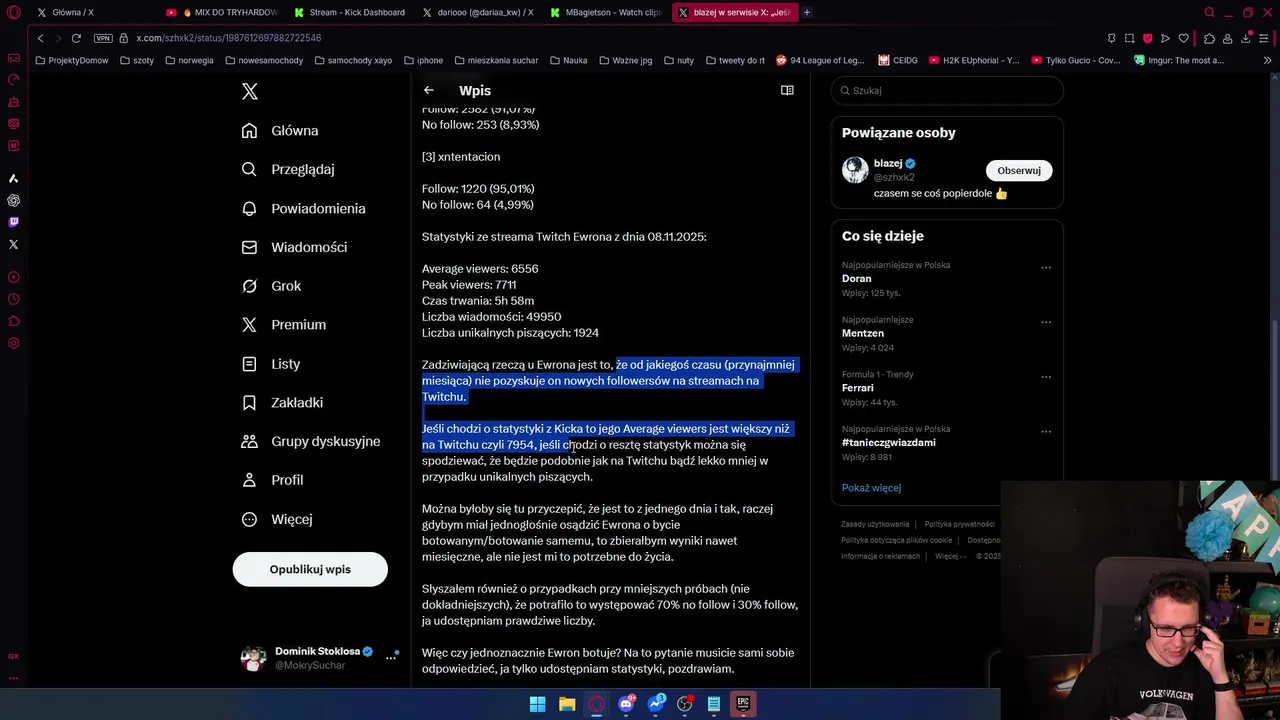1280x720 pixels.
Task: Open History clock icon in Opera sidebar
Action: click(x=13, y=299)
